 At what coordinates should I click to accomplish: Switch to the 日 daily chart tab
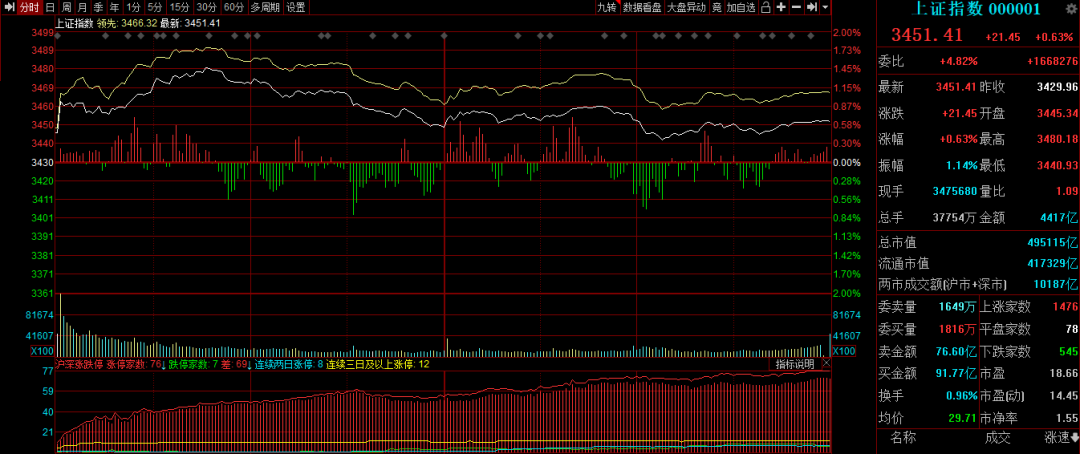[50, 8]
